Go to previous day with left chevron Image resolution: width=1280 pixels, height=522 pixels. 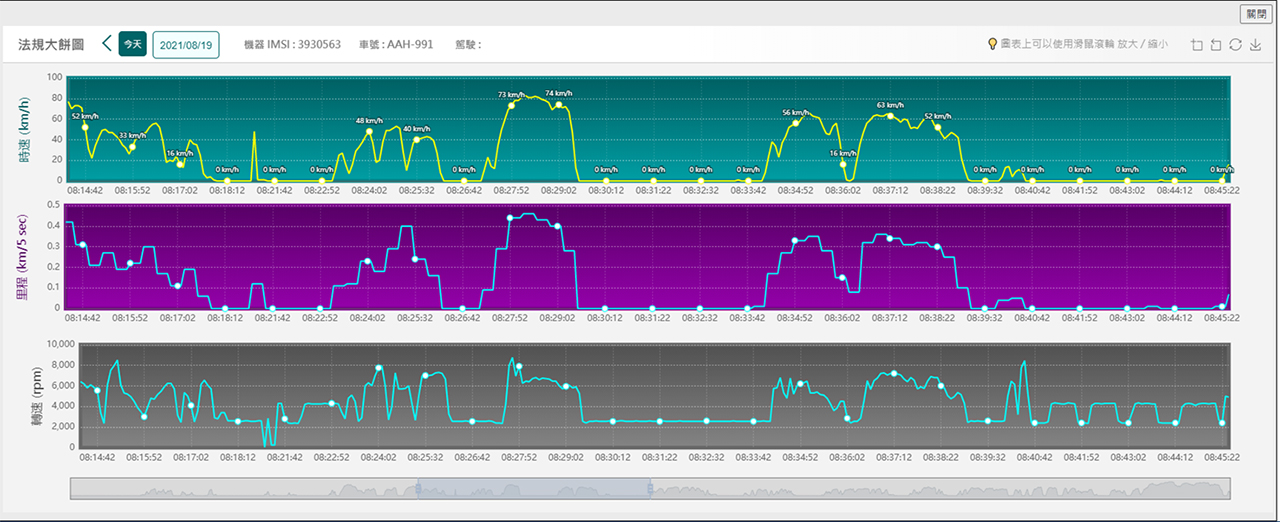pyautogui.click(x=107, y=44)
